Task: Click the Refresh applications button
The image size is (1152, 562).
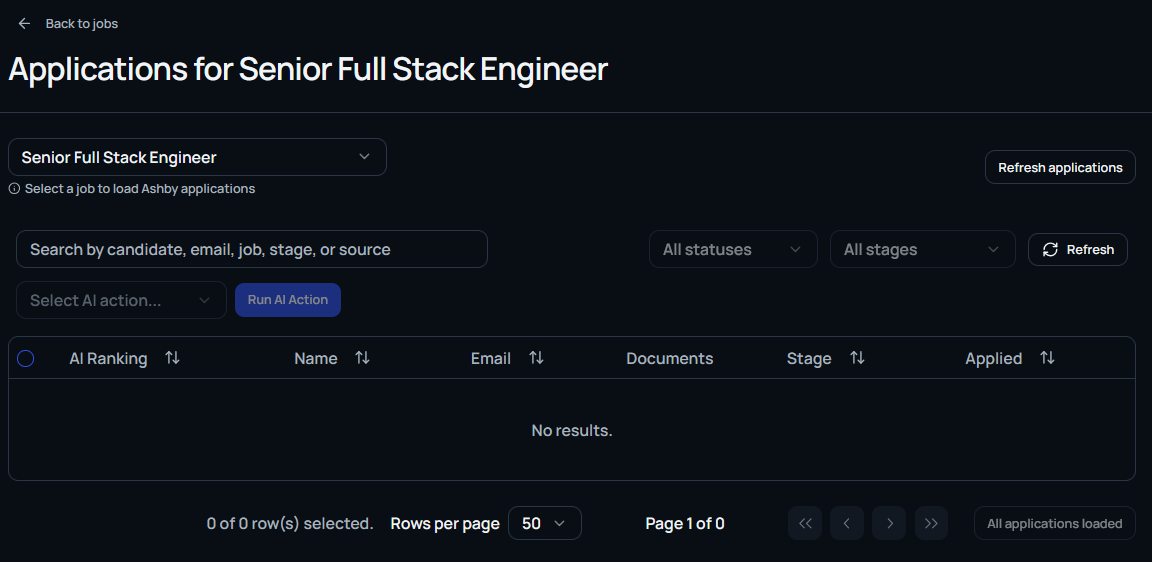Action: [x=1060, y=168]
